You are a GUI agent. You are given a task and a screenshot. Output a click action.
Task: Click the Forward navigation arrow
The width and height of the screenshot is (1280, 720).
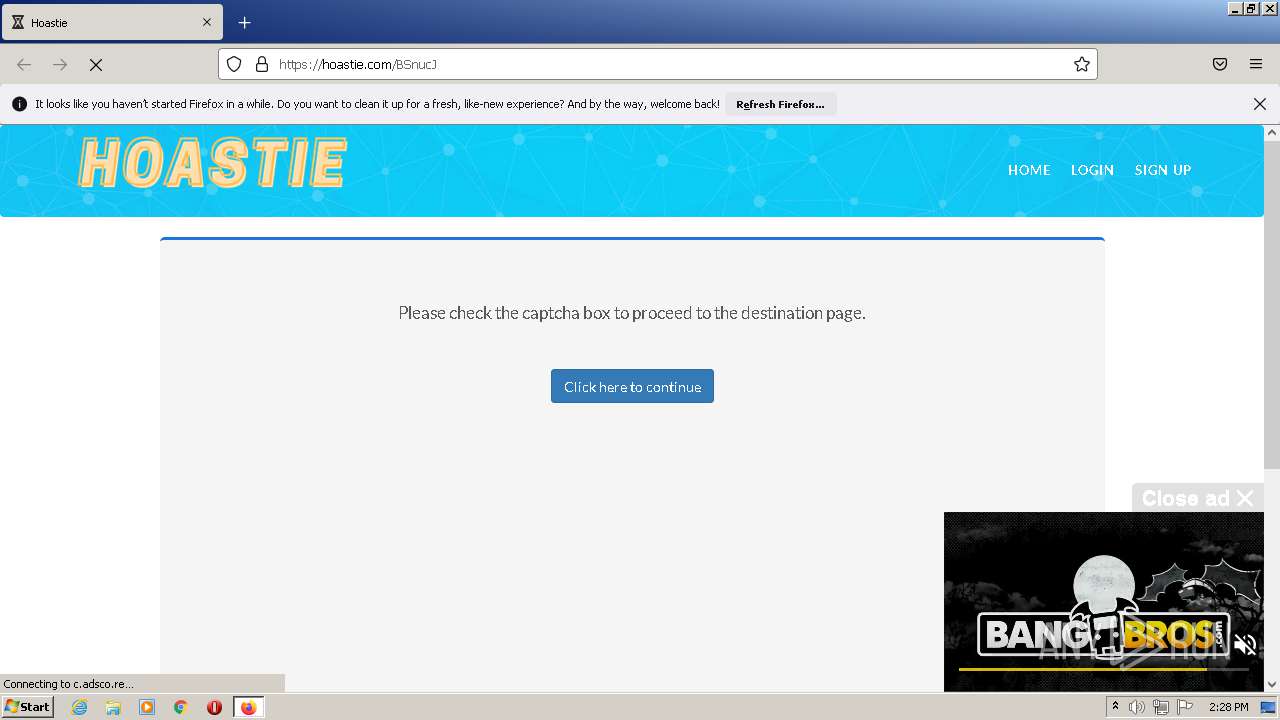60,64
